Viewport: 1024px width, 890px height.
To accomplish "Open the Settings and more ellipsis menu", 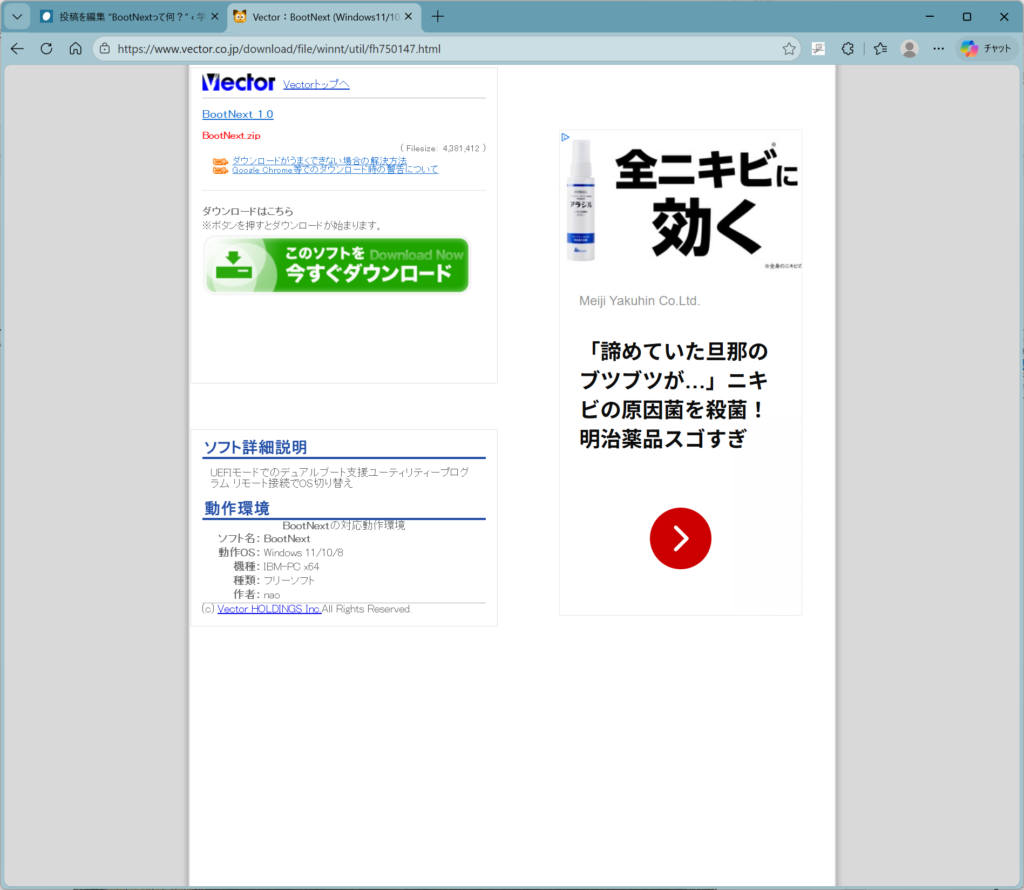I will tap(938, 48).
